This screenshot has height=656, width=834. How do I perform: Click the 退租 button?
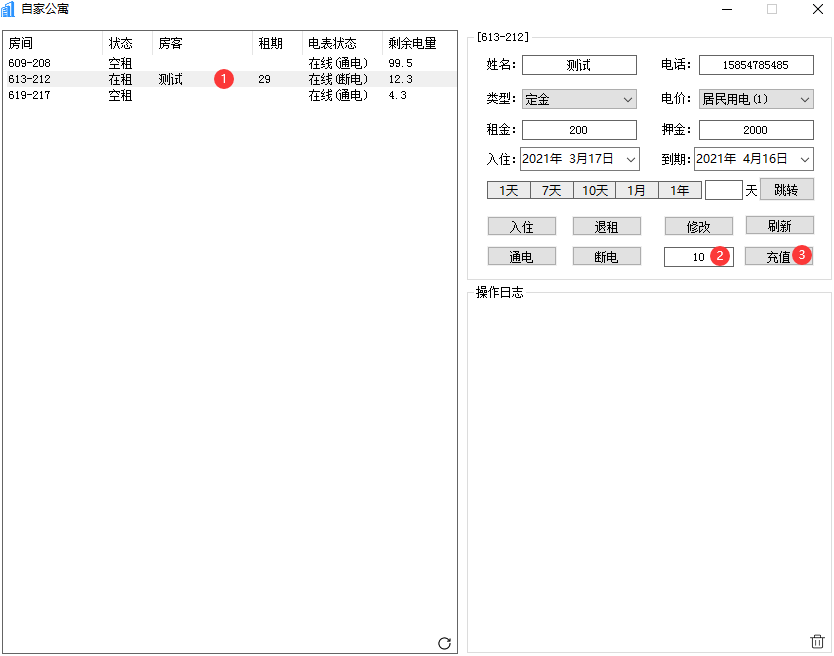coord(606,226)
